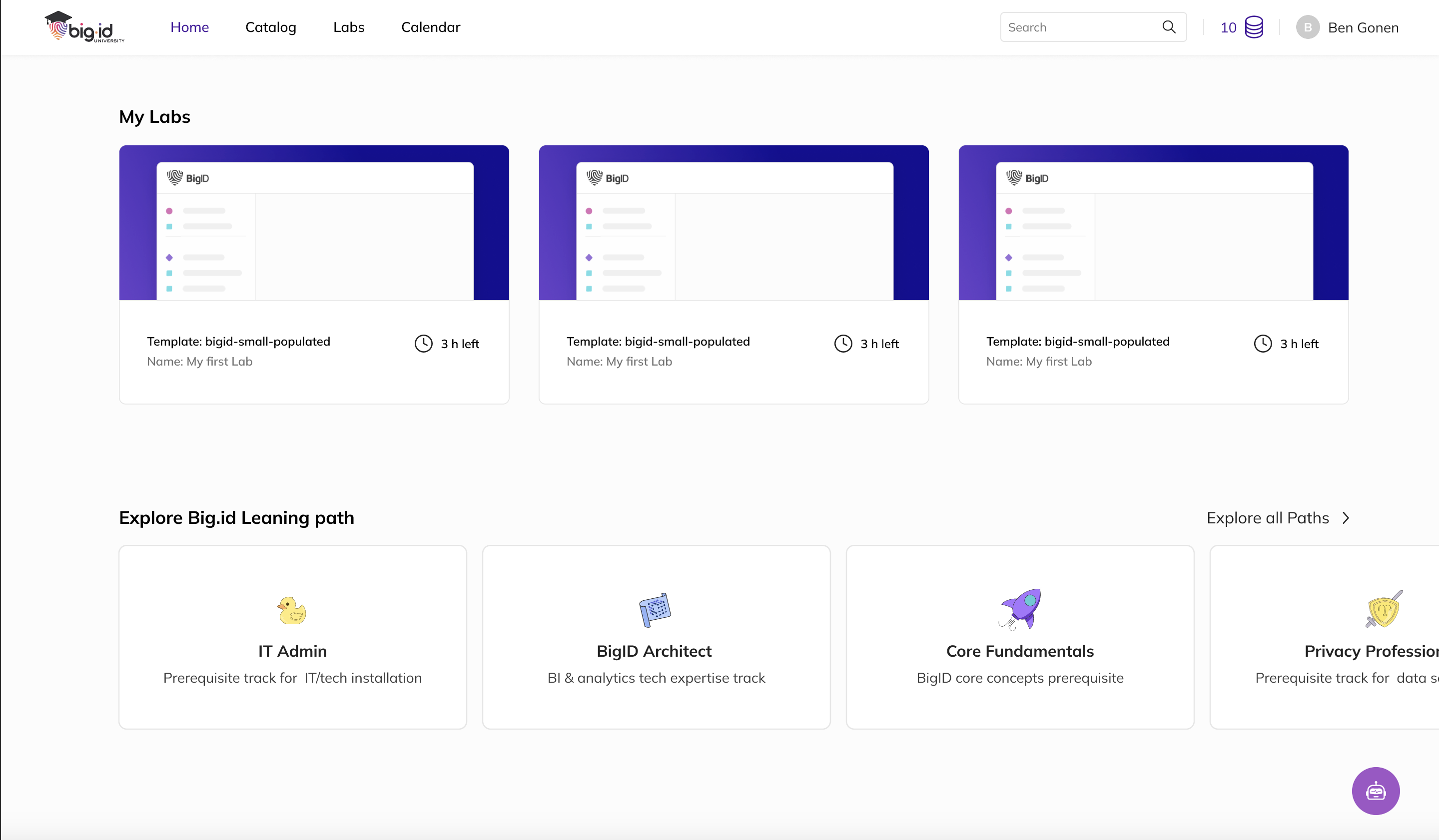This screenshot has width=1439, height=840.
Task: Click Ben Gonen's avatar circle
Action: 1307,27
